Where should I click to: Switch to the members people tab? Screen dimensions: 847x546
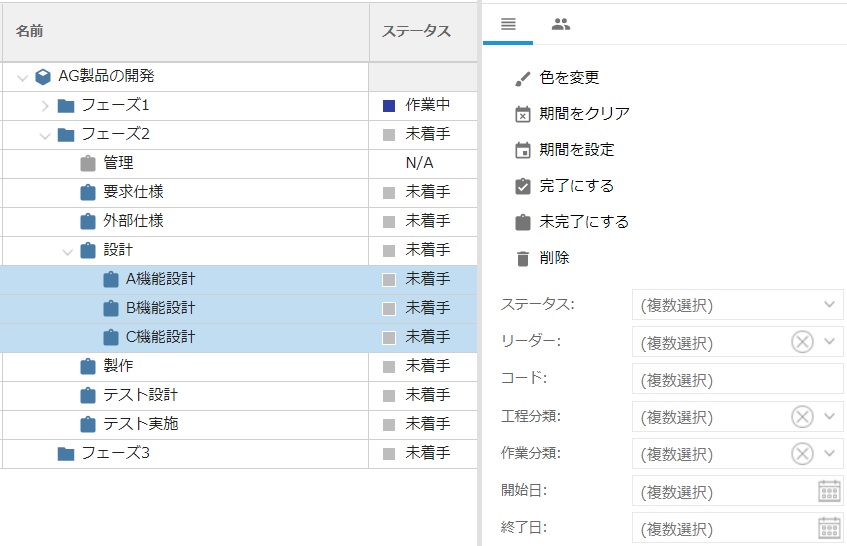(x=561, y=24)
